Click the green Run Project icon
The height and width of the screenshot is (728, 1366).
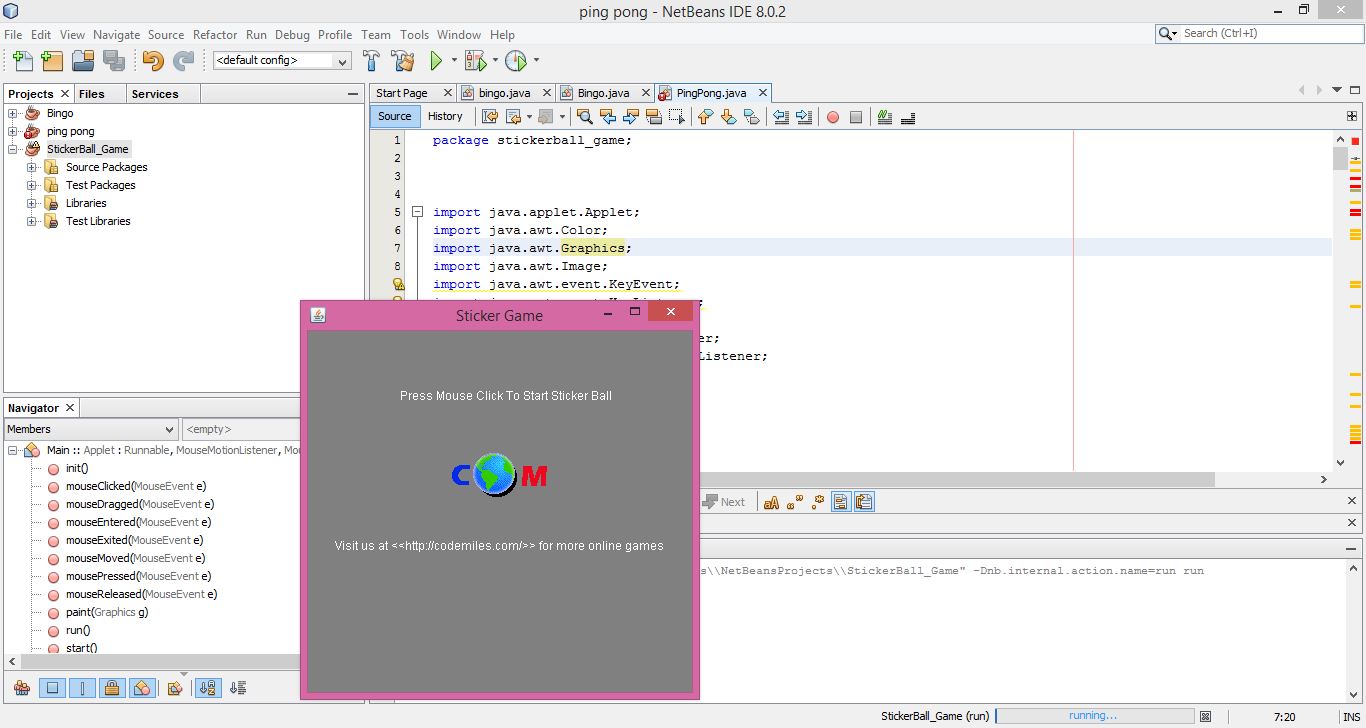436,61
